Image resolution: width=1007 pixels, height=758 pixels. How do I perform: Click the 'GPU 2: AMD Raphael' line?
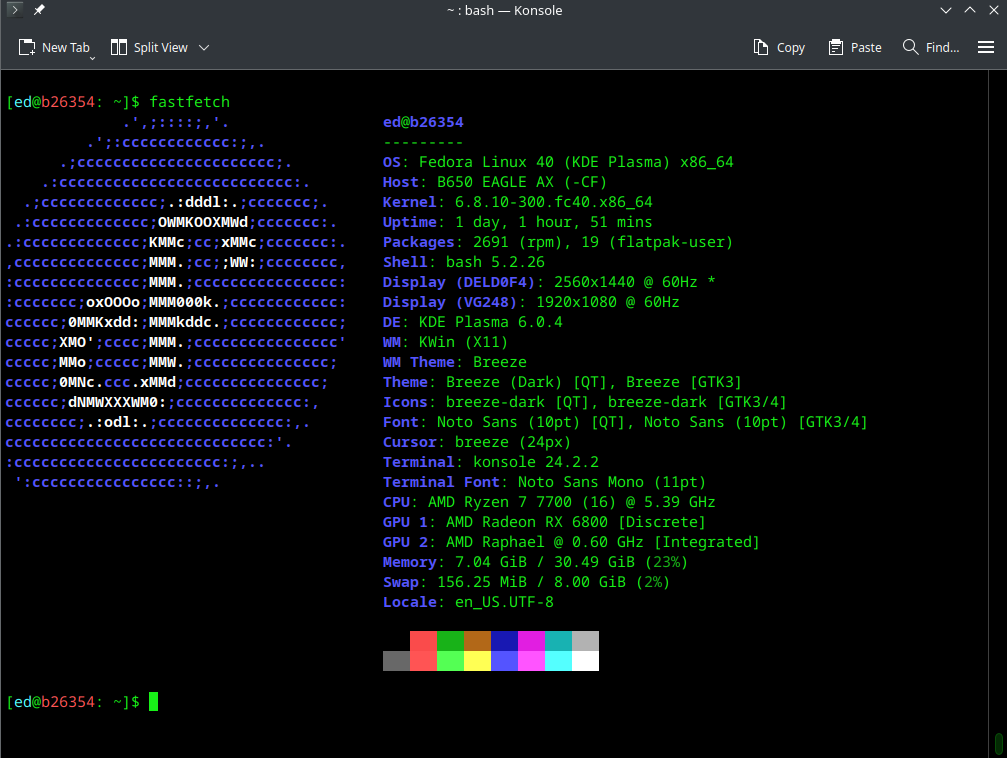click(x=572, y=542)
